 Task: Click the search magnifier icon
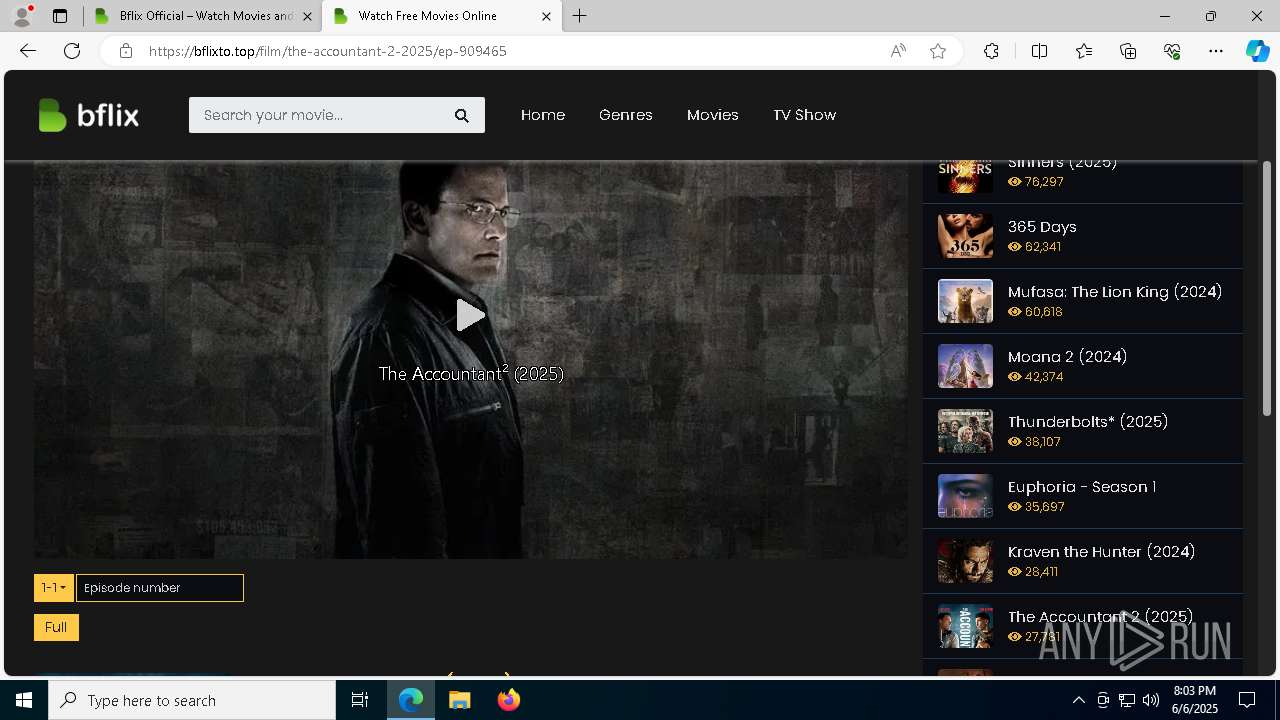461,116
